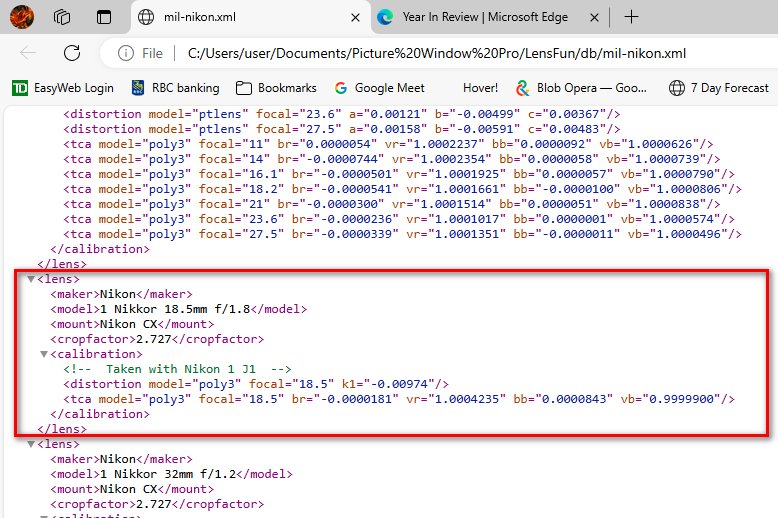Image resolution: width=778 pixels, height=518 pixels.
Task: Open the Edge profile avatar
Action: click(22, 17)
